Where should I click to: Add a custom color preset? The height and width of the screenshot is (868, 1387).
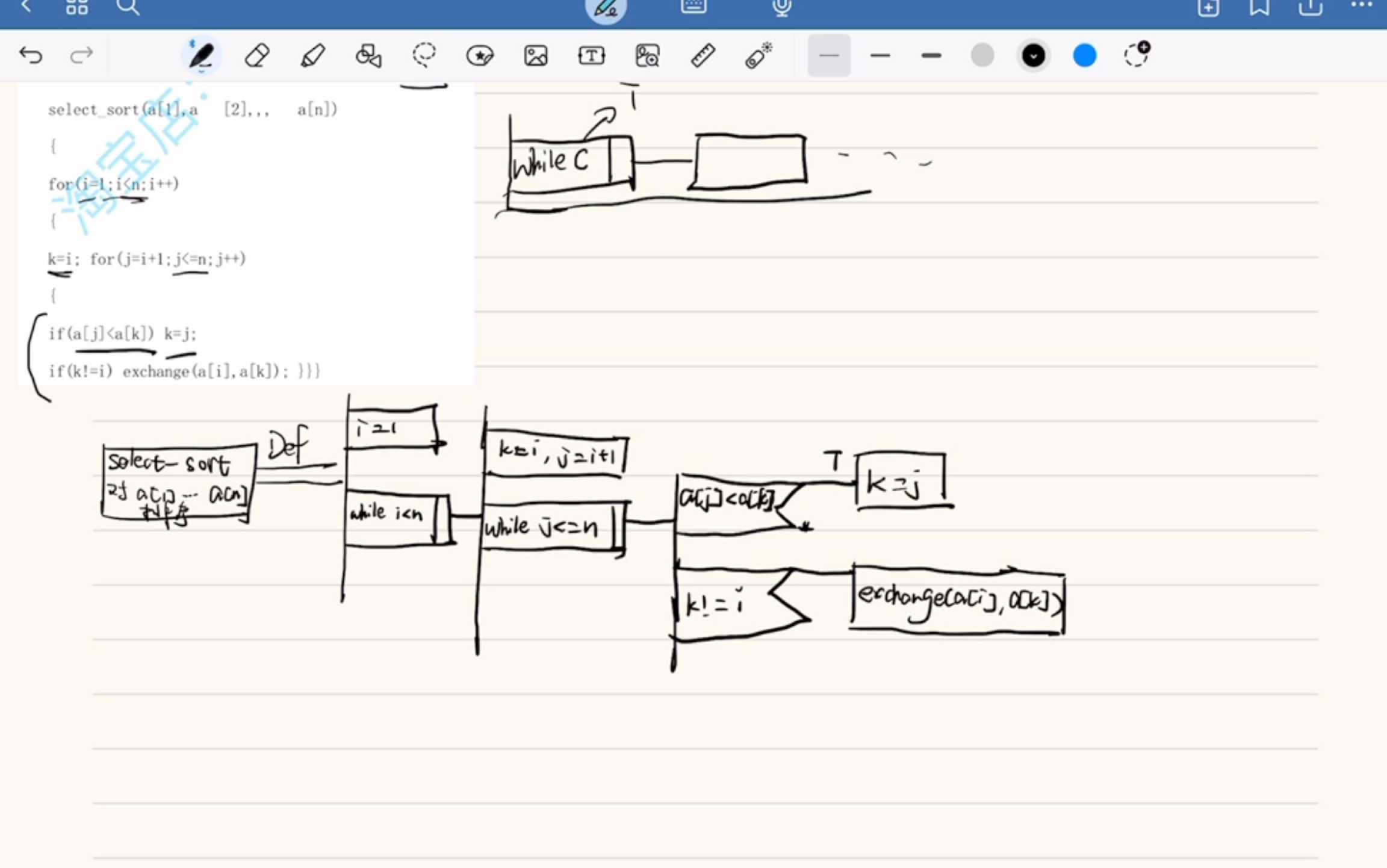(x=1137, y=55)
